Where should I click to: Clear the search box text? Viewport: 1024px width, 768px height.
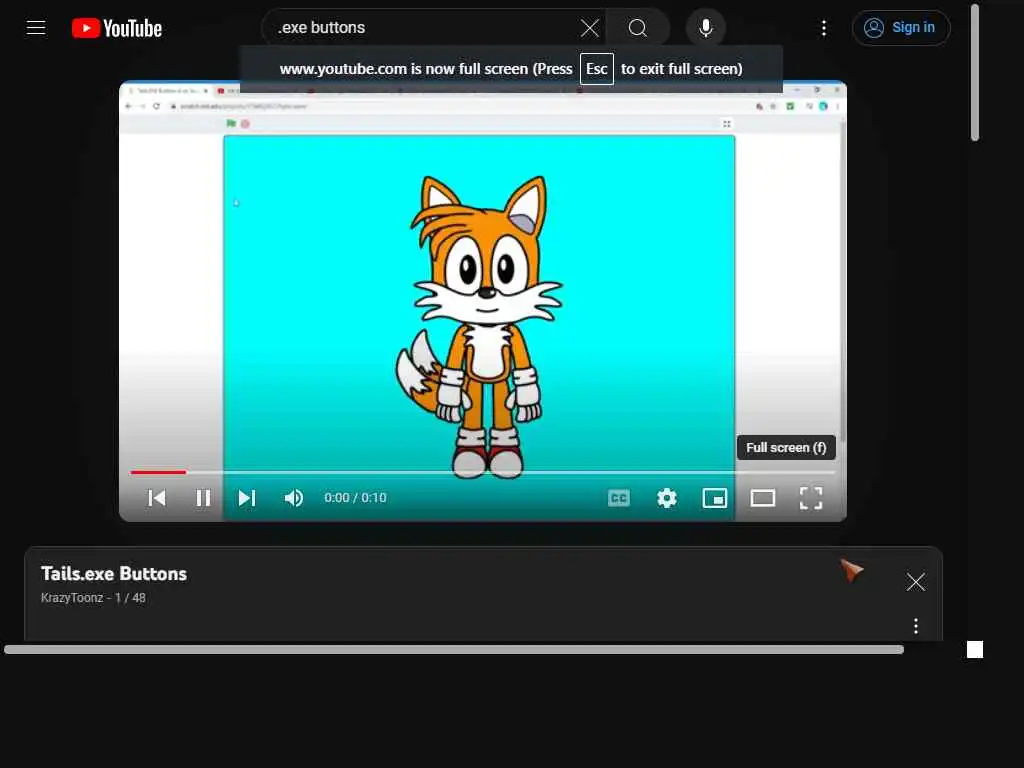(x=590, y=28)
